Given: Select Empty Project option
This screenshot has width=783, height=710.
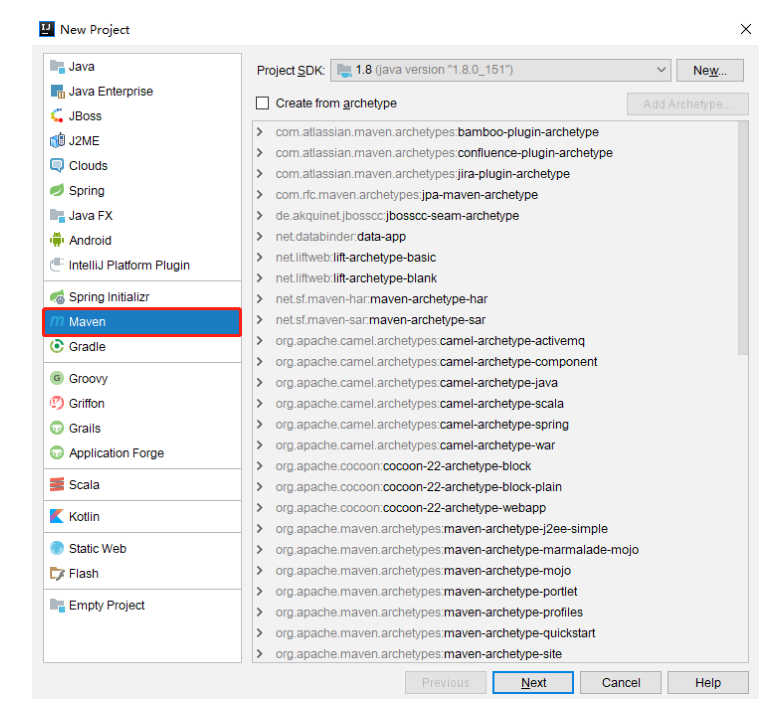Looking at the screenshot, I should click(x=142, y=606).
